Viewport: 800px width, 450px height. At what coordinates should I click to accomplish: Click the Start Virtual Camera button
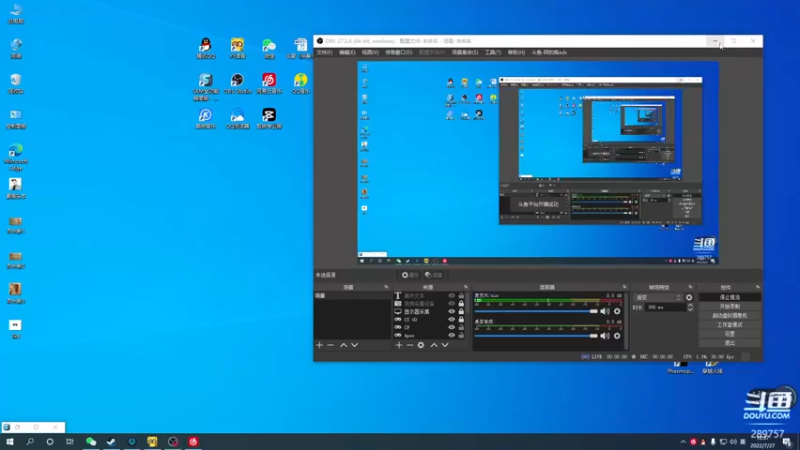[730, 316]
